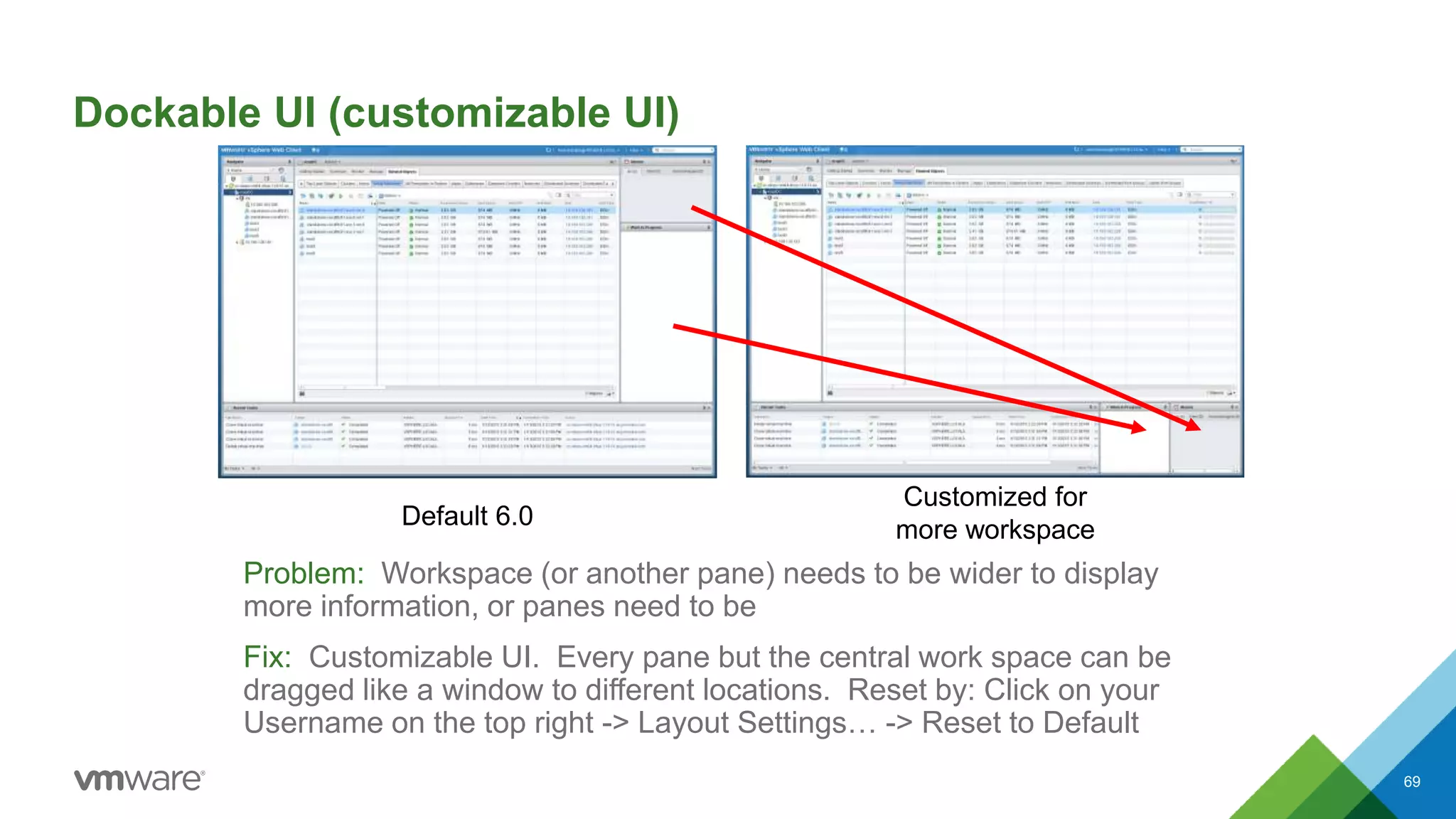Click Hosts sub-tab in Default 6.0 screenshot
The image size is (1456, 819).
(x=364, y=183)
